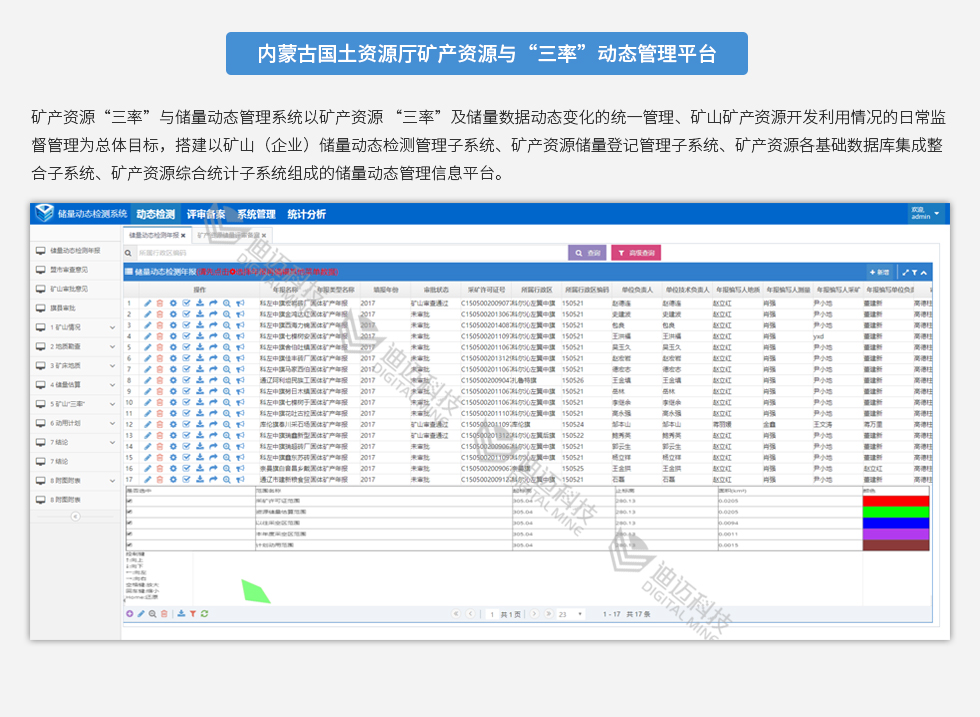This screenshot has height=717, width=980.
Task: Toggle the check-square icon in row 15
Action: 186,457
